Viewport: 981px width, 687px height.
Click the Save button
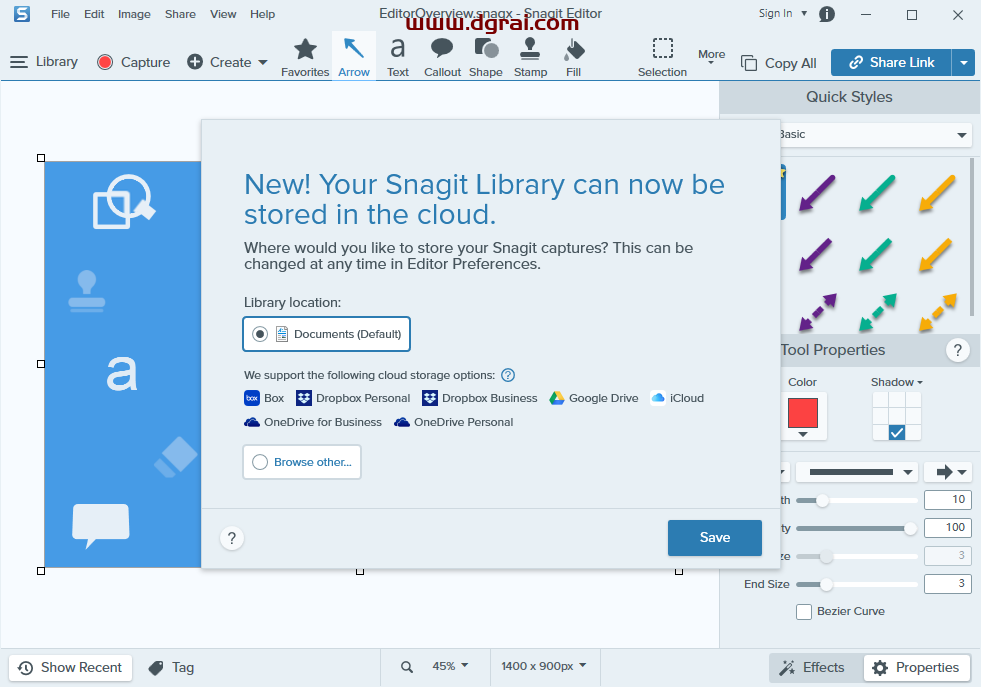point(714,537)
